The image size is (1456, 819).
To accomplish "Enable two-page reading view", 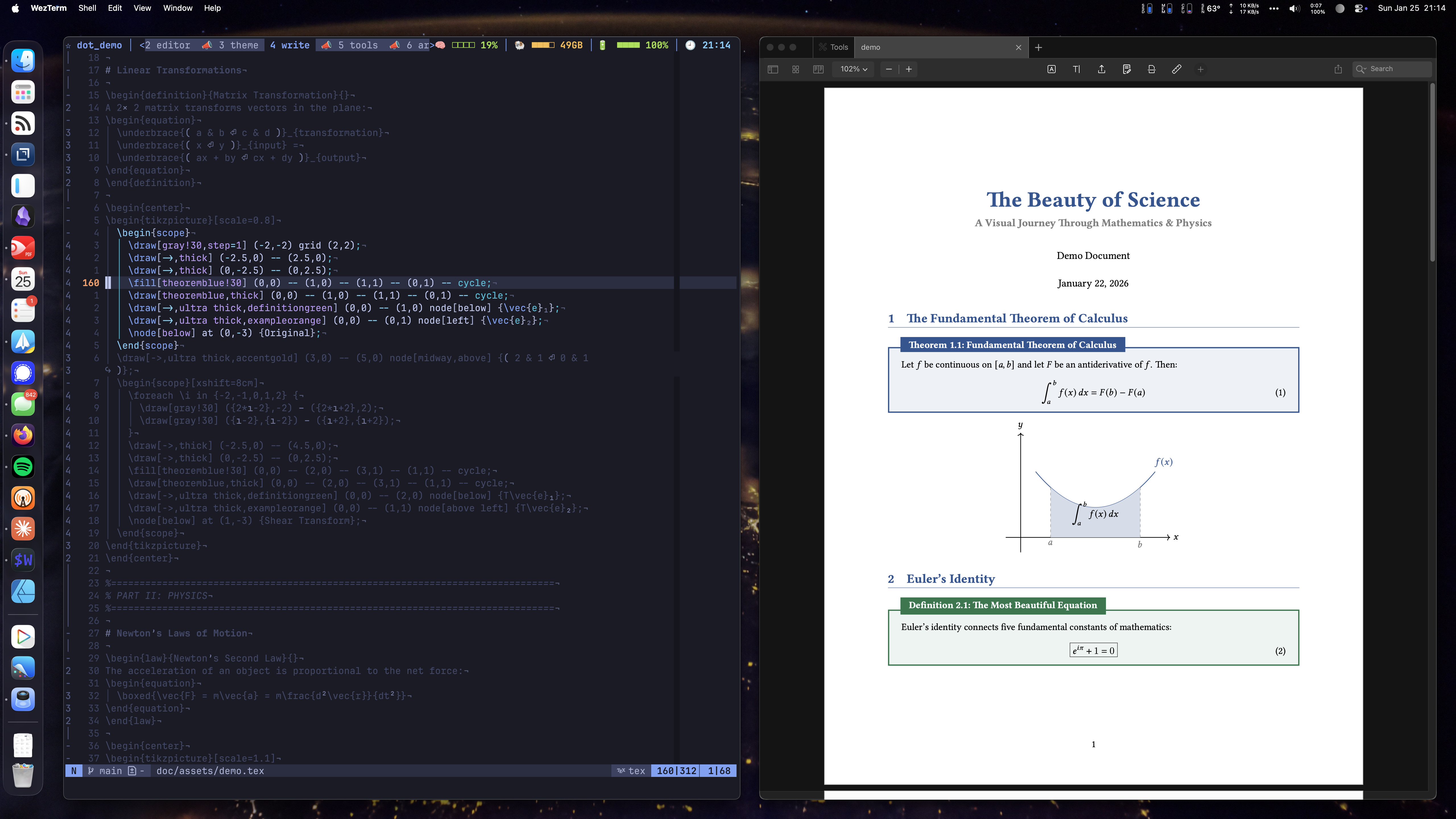I will coord(818,69).
